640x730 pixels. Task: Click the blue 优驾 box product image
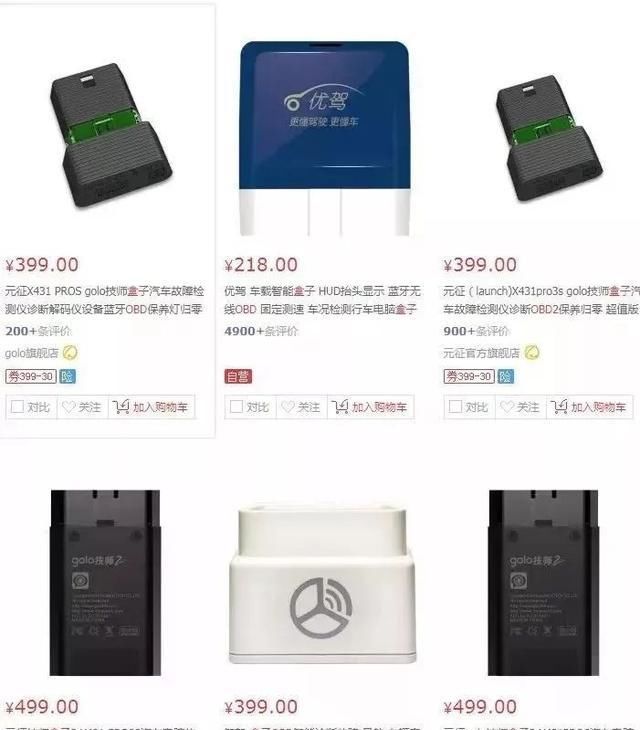point(324,138)
